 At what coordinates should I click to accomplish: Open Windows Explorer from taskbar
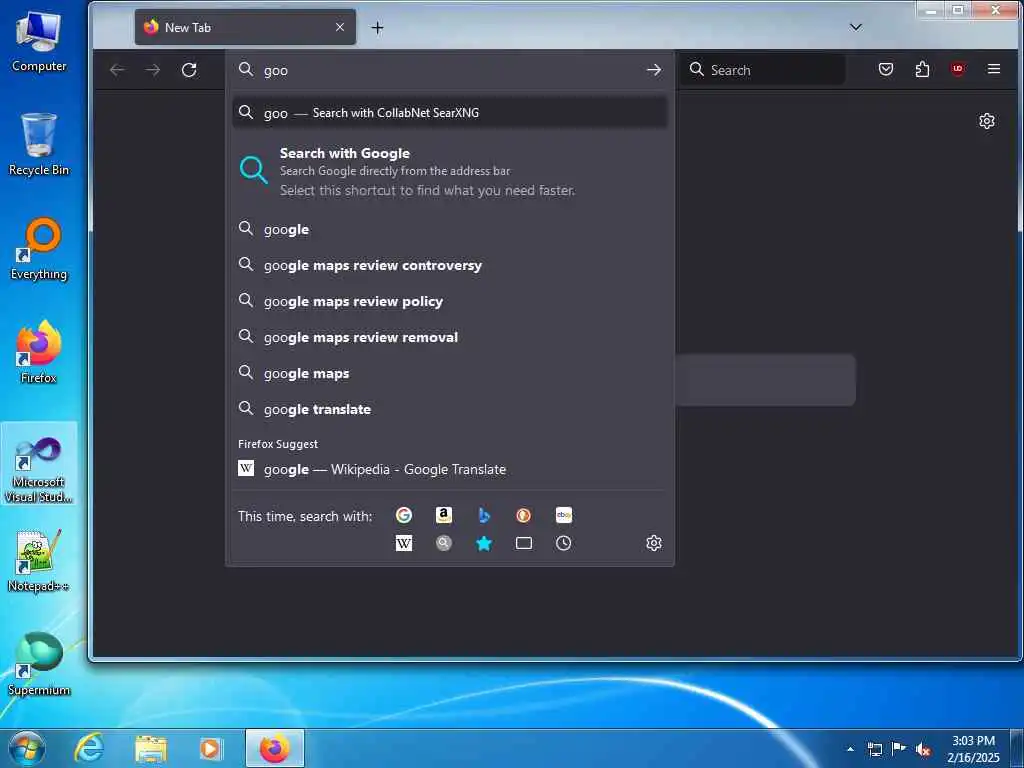[151, 748]
